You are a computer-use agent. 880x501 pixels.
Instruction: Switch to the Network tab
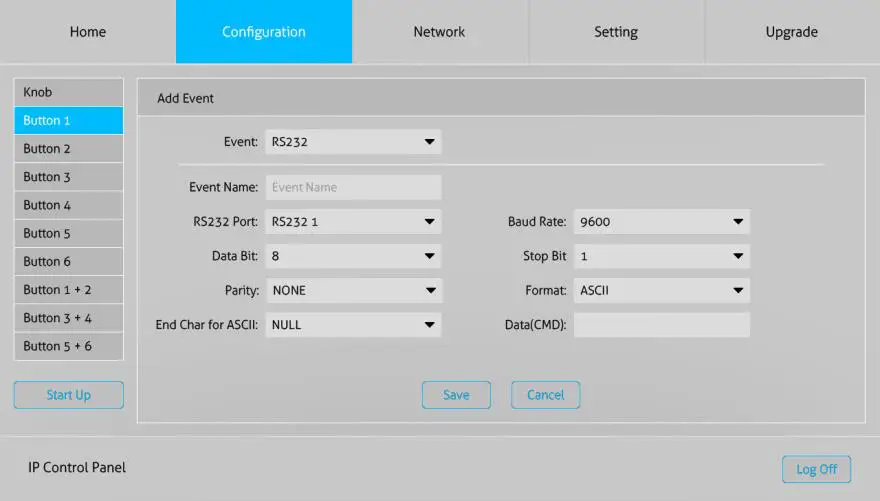(x=439, y=31)
